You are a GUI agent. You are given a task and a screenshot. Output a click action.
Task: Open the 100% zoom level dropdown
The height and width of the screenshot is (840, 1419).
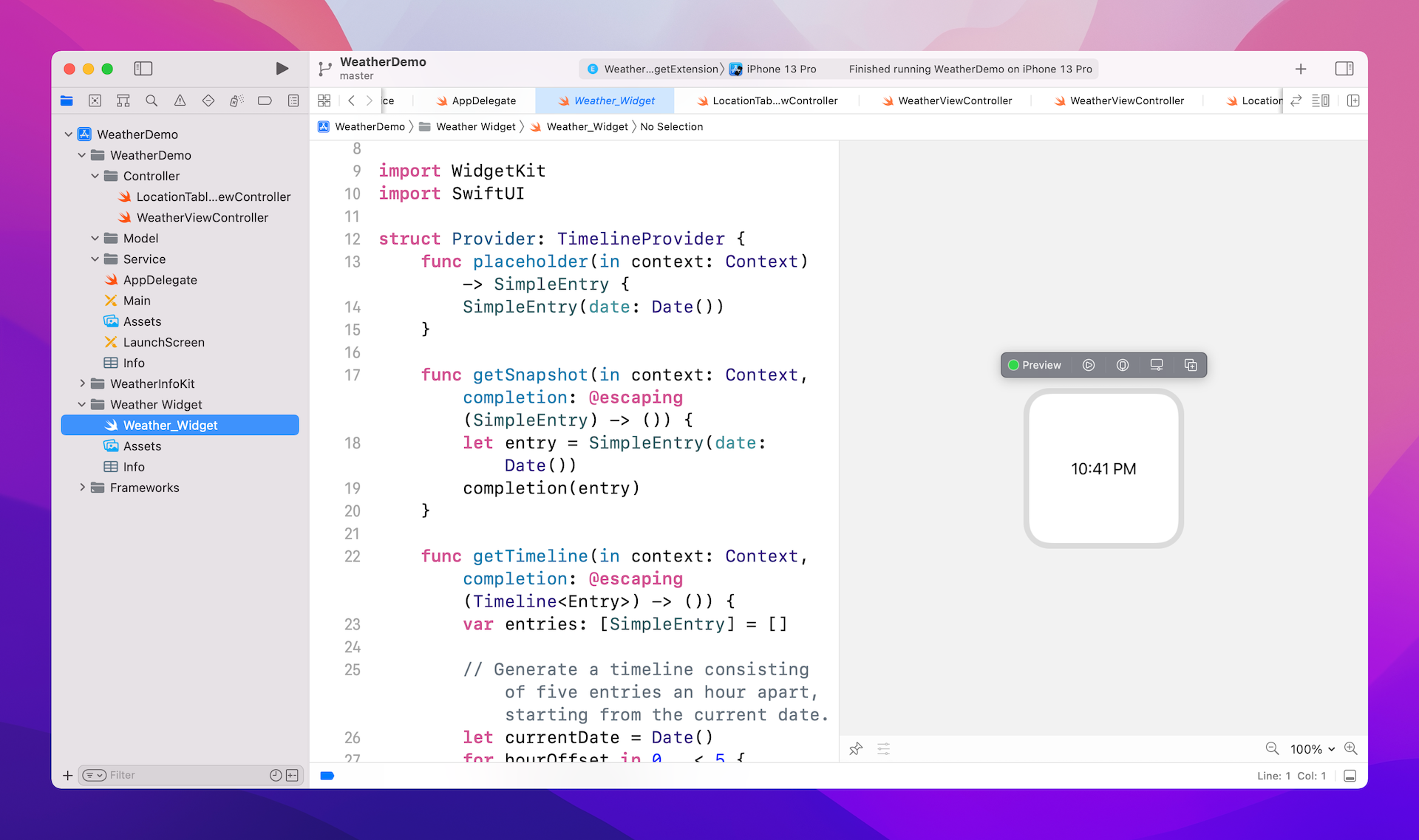[1313, 749]
